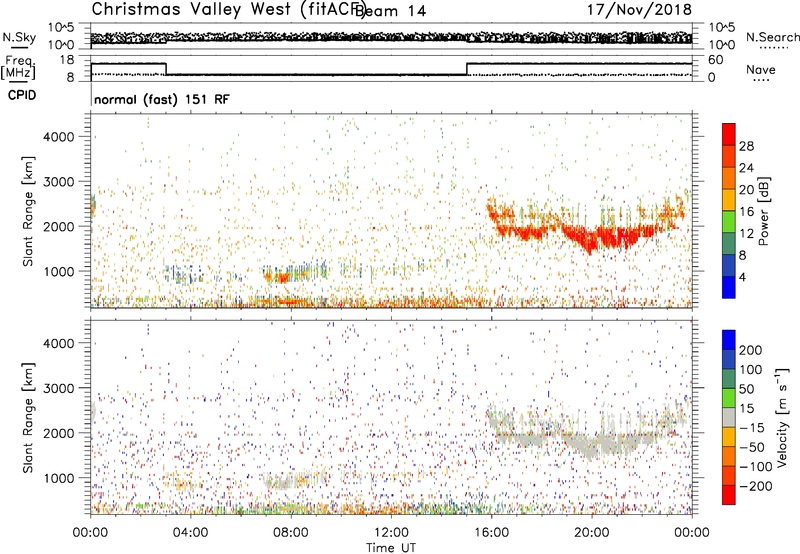Click the '04:00' time axis label
The width and height of the screenshot is (800, 554).
190,533
